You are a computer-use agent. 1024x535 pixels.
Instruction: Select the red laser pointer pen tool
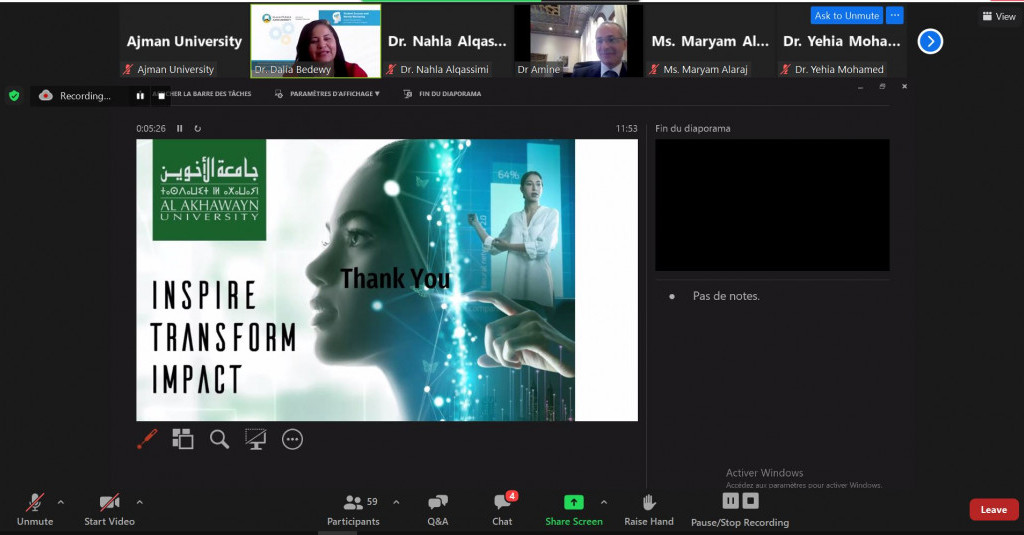click(147, 439)
